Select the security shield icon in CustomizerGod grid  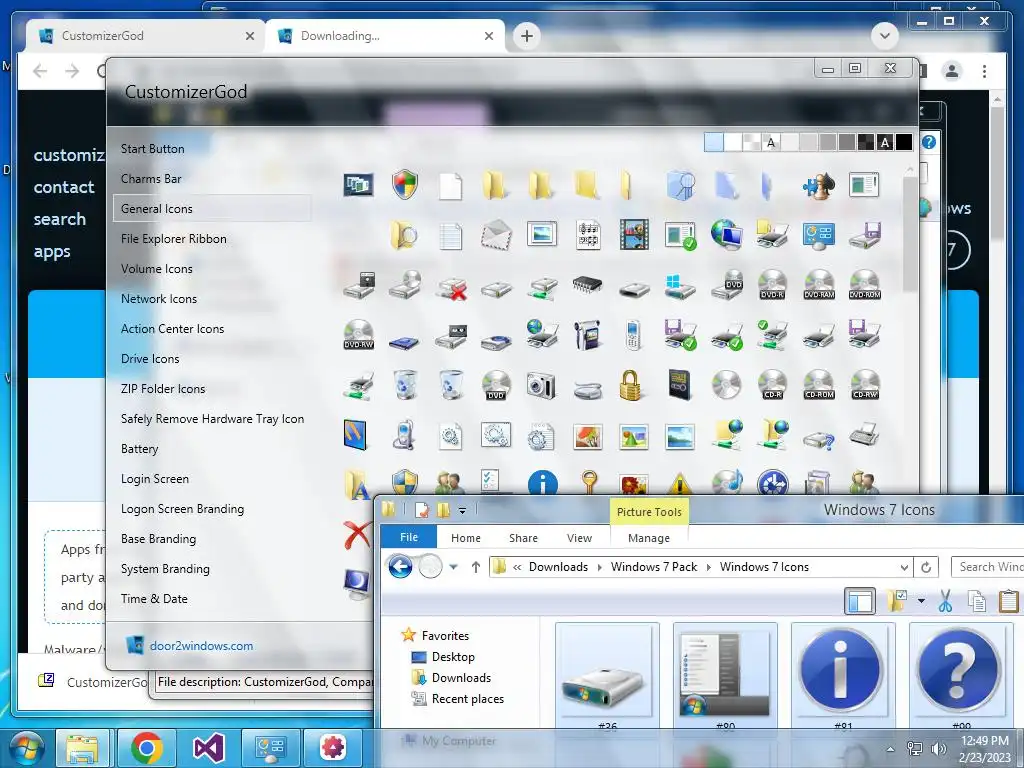404,185
